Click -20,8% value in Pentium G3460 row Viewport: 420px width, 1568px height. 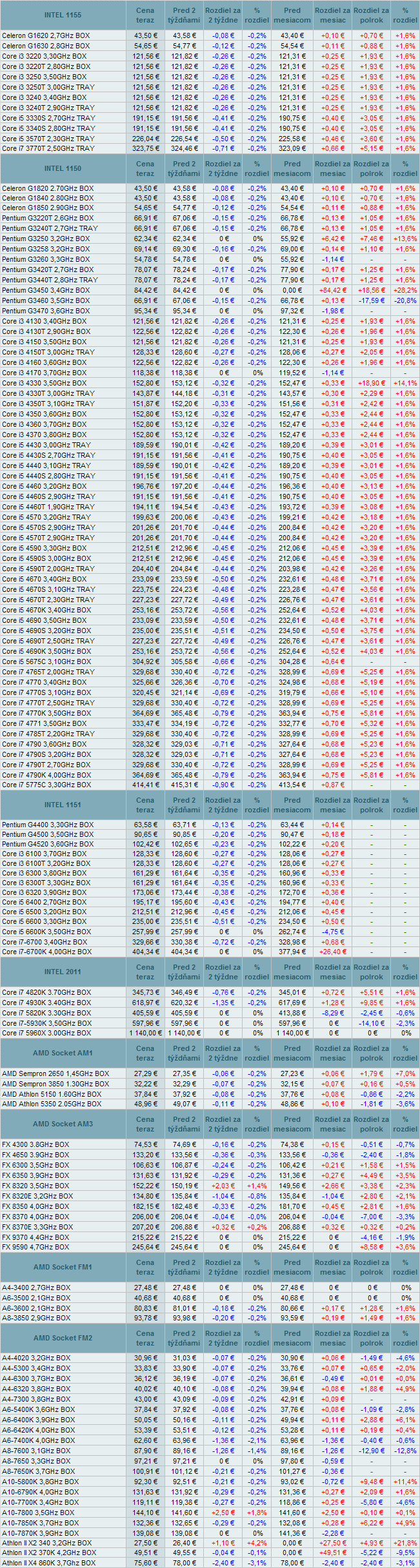pyautogui.click(x=405, y=300)
